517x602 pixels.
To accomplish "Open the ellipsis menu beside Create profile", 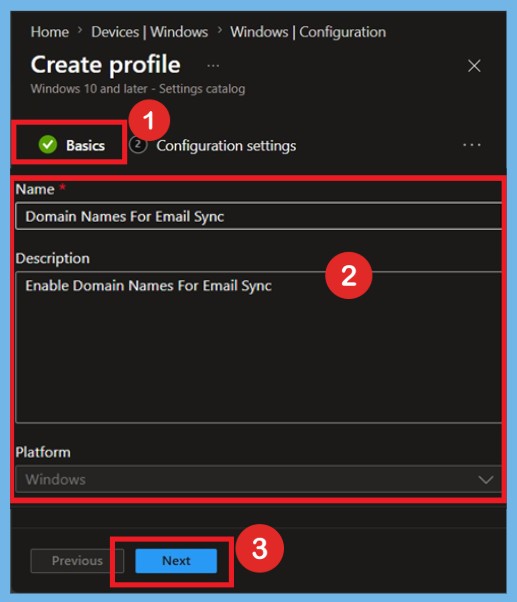I will click(213, 66).
